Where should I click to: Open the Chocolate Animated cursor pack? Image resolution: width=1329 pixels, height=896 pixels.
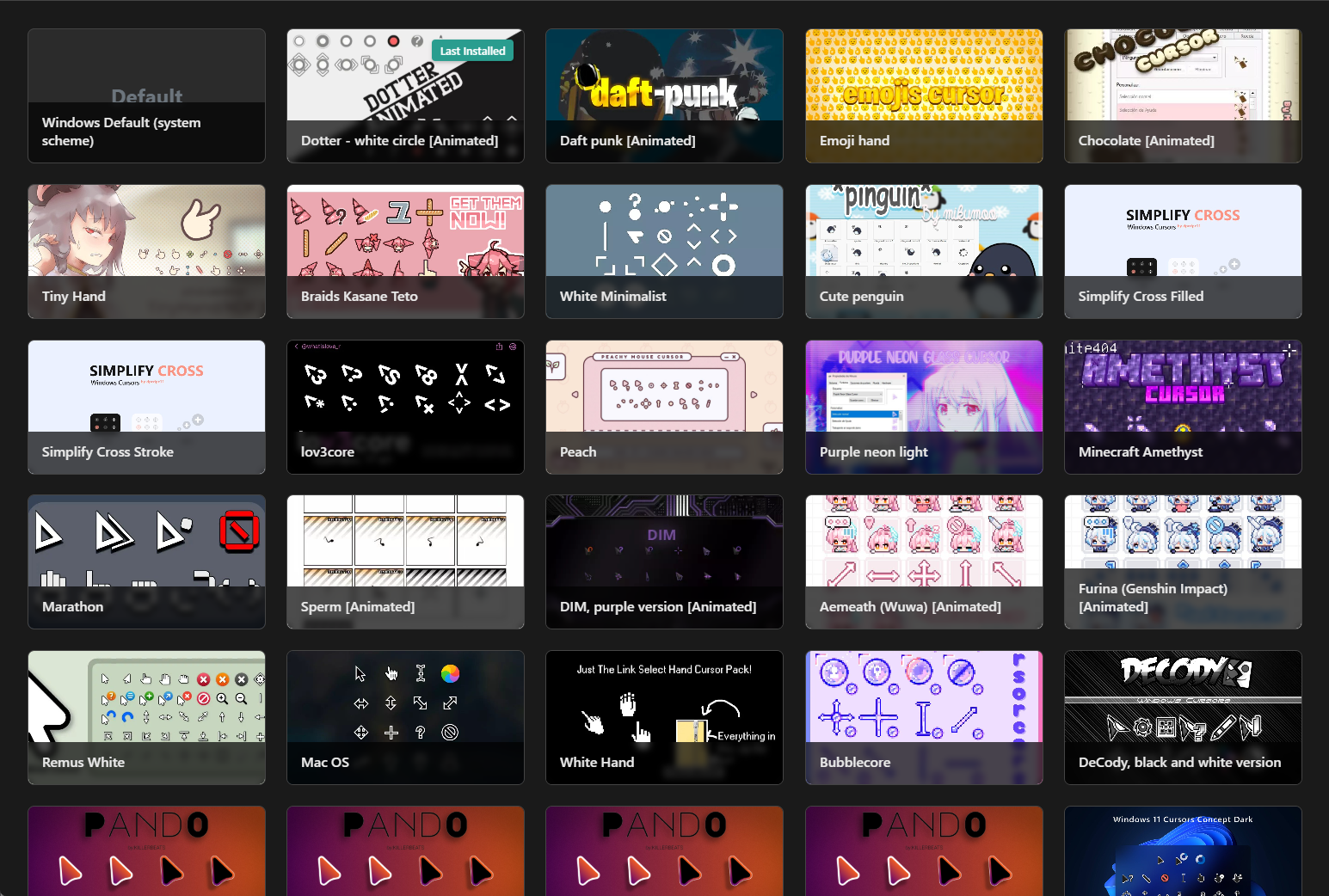(x=1183, y=95)
